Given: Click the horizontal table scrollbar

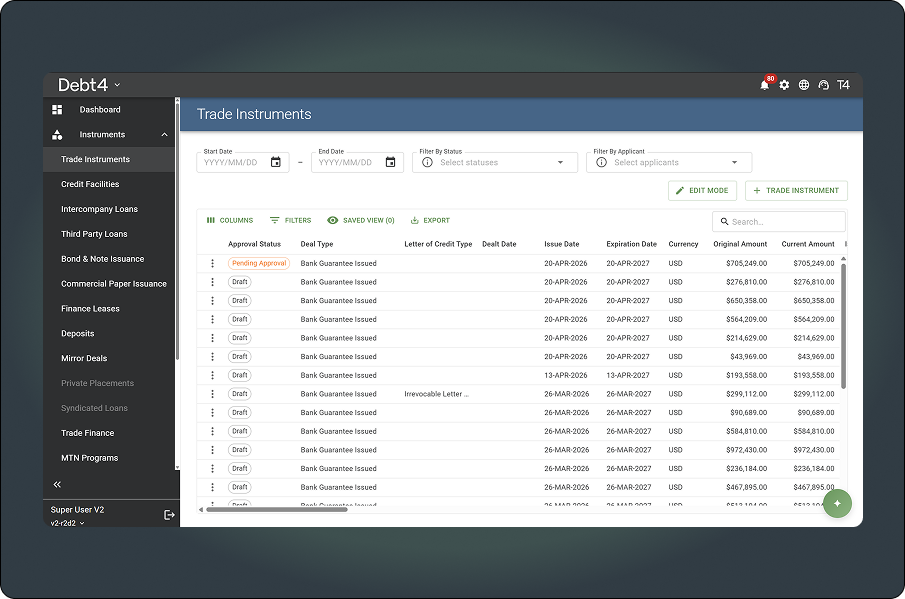Looking at the screenshot, I should coord(277,510).
